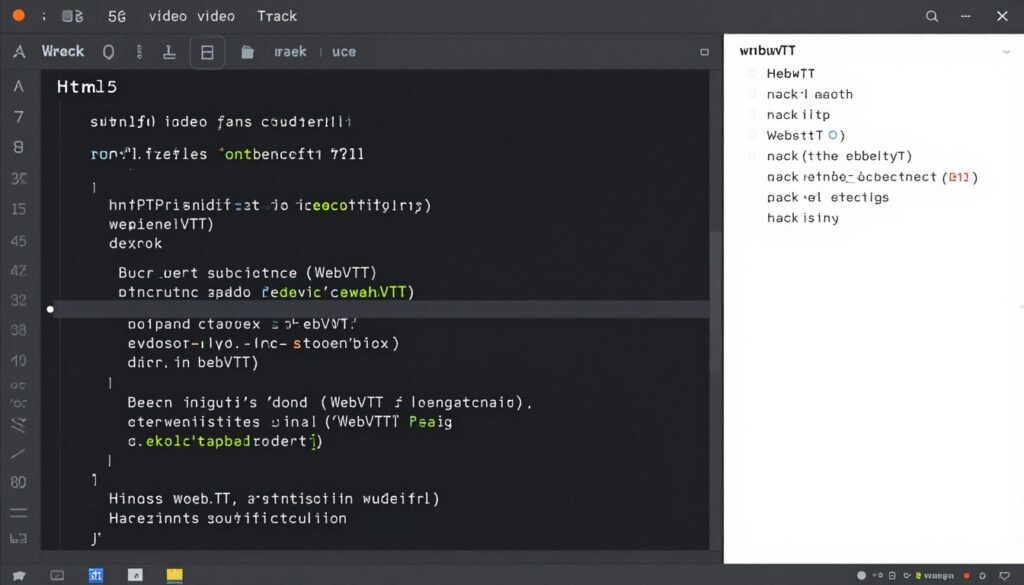This screenshot has height=585, width=1024.
Task: Click the white circle status icon bottom right
Action: coord(861,576)
